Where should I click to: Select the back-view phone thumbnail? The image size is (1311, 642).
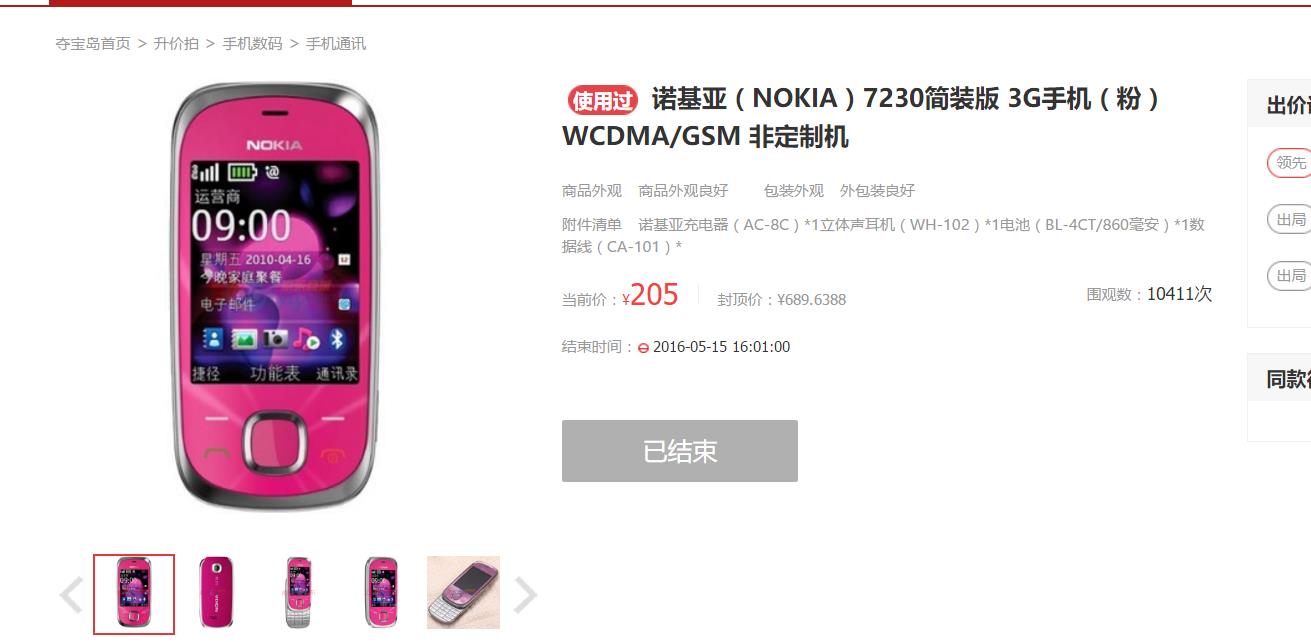pos(216,593)
